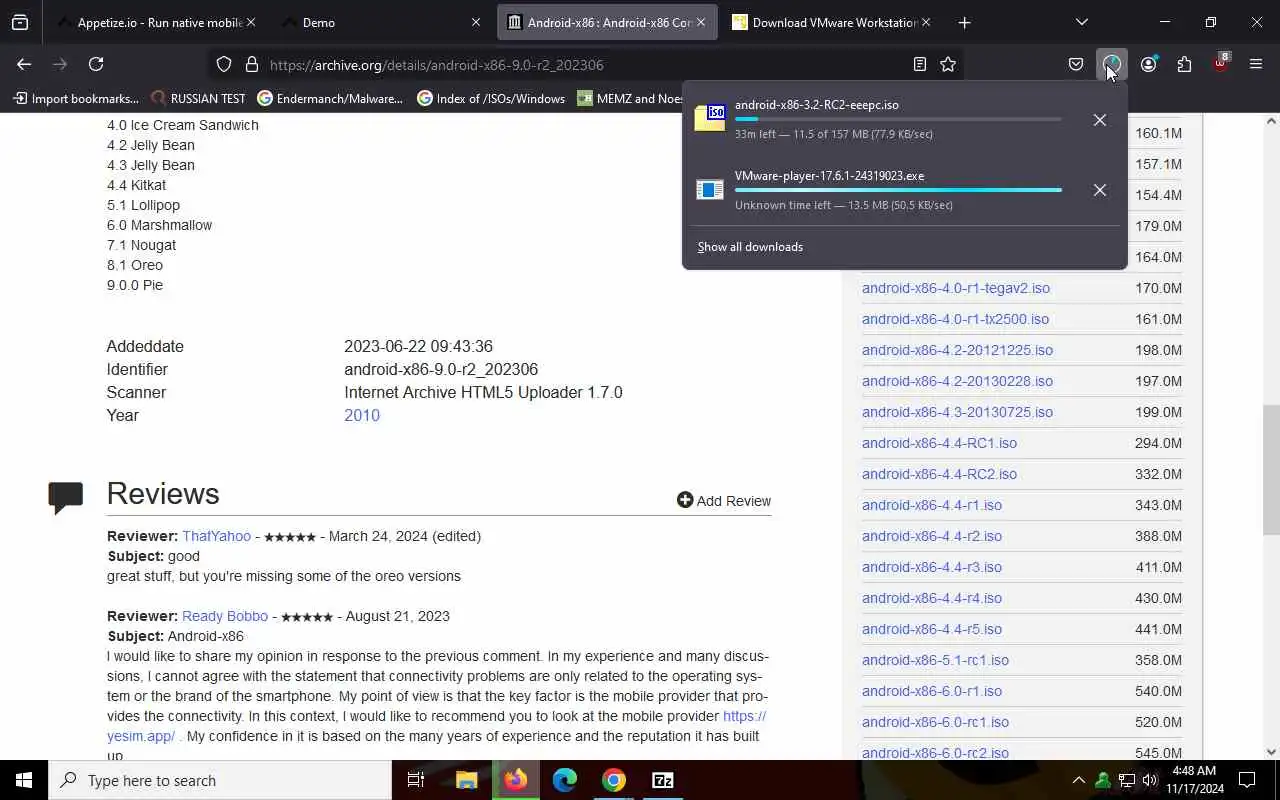Image resolution: width=1280 pixels, height=800 pixels.
Task: Click the padlock site info icon
Action: pos(252,64)
